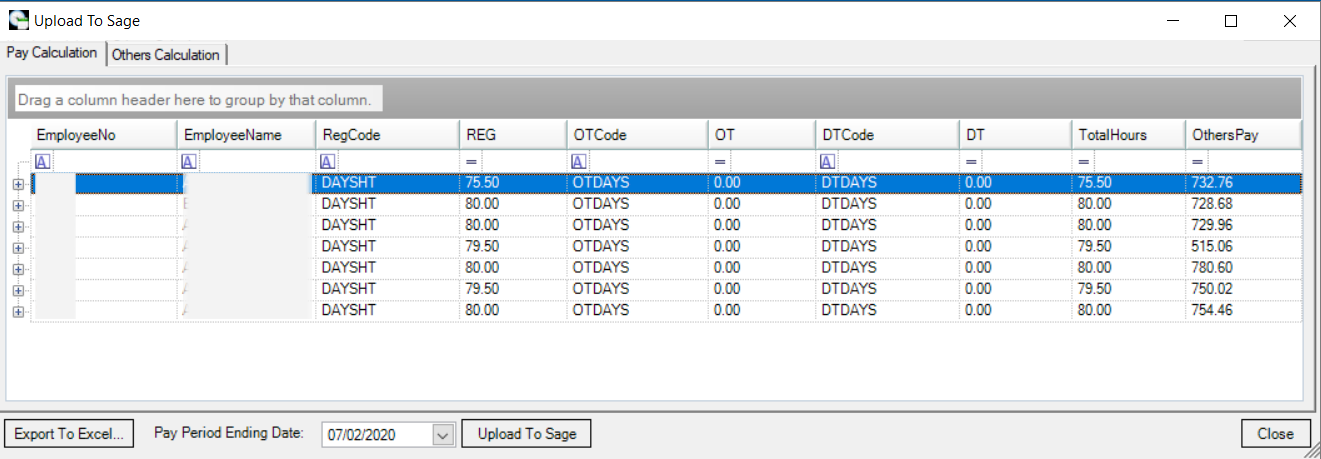This screenshot has width=1321, height=459.
Task: Click the EmployeeNo filter condition icon
Action: 42,161
